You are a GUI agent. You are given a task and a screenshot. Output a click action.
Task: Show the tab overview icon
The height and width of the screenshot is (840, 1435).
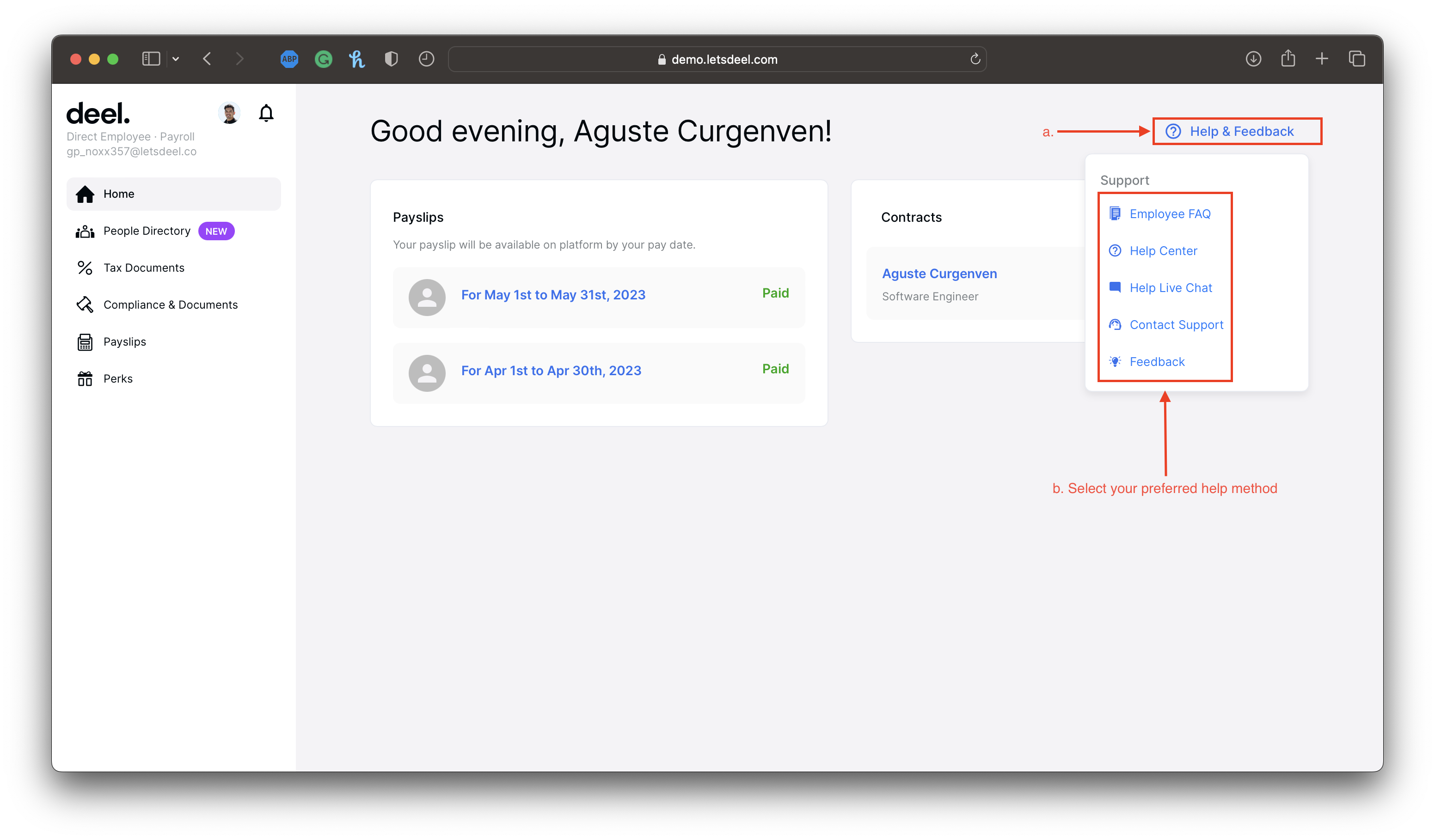tap(1356, 59)
